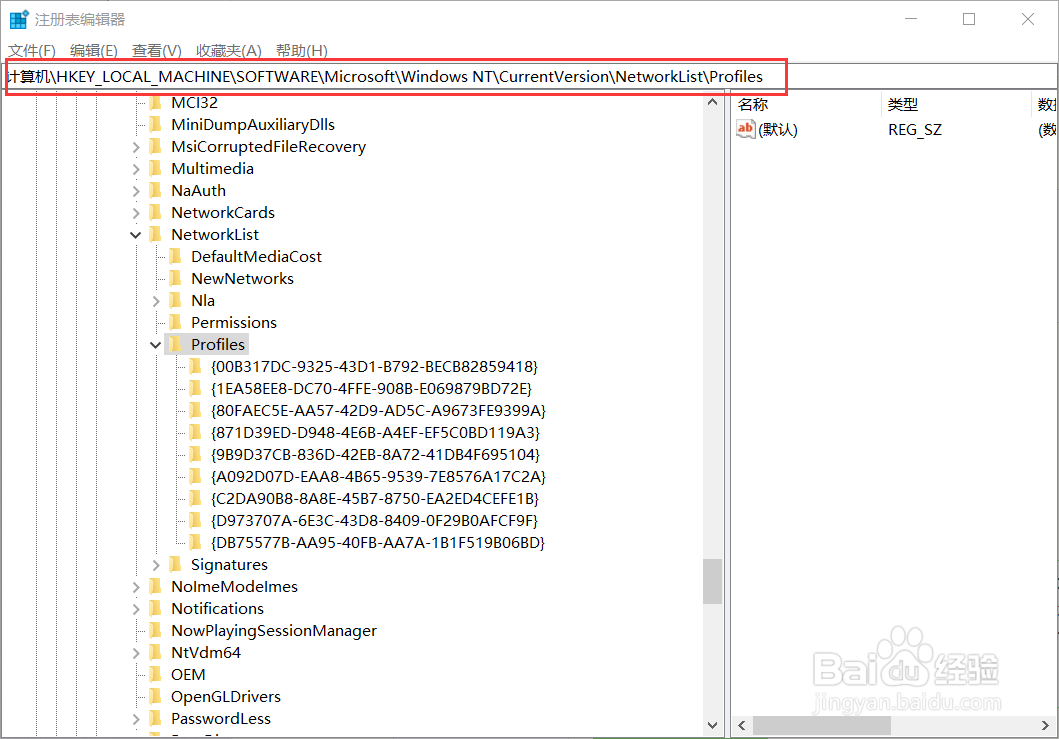The image size is (1059, 739).
Task: Expand the NaAuth key
Action: coord(136,191)
